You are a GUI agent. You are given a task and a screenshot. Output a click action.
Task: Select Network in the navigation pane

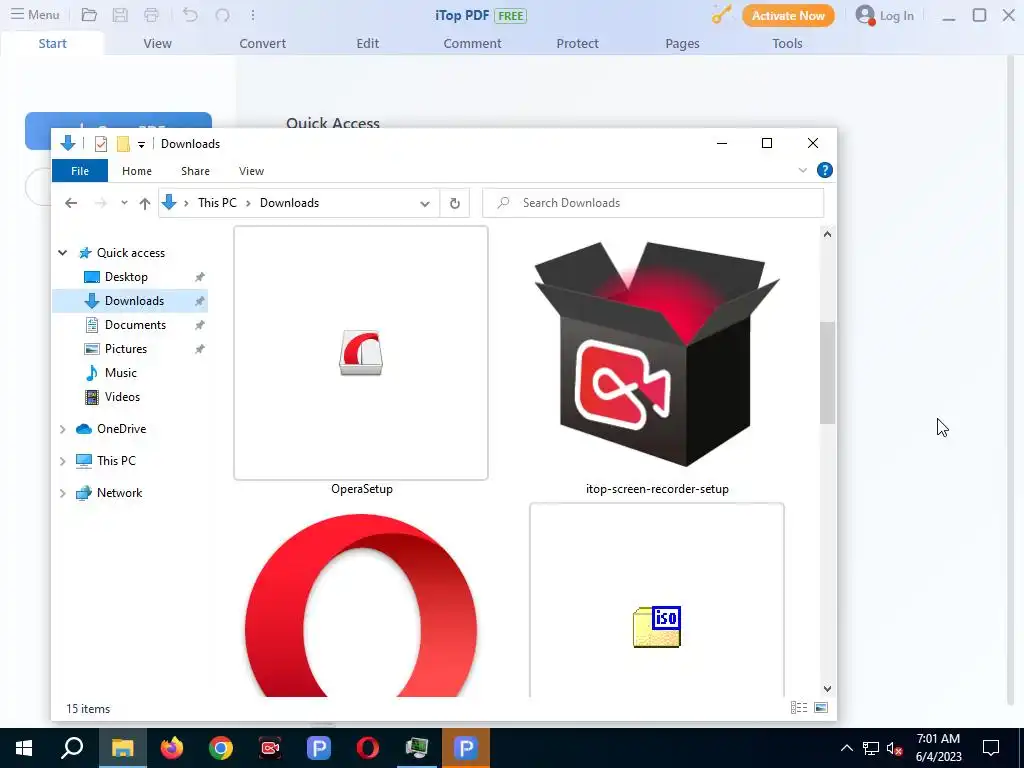pos(120,493)
